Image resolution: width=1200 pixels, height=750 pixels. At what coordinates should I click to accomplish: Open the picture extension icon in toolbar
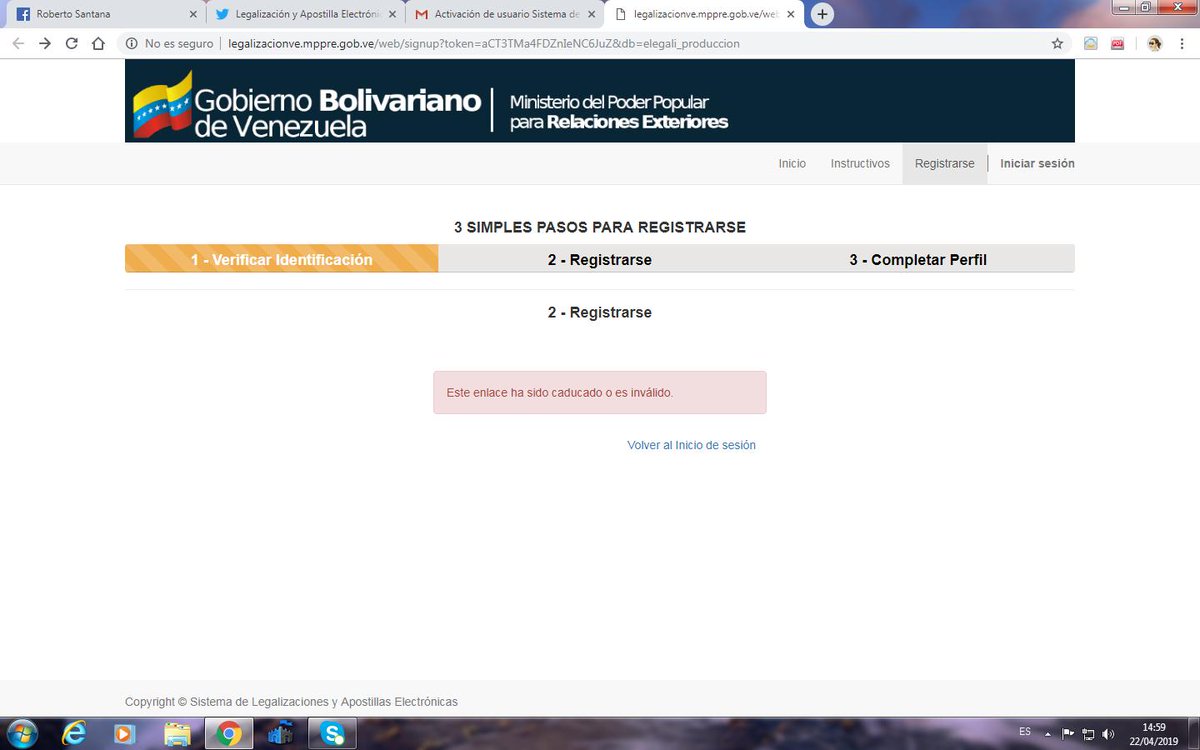pyautogui.click(x=1091, y=44)
